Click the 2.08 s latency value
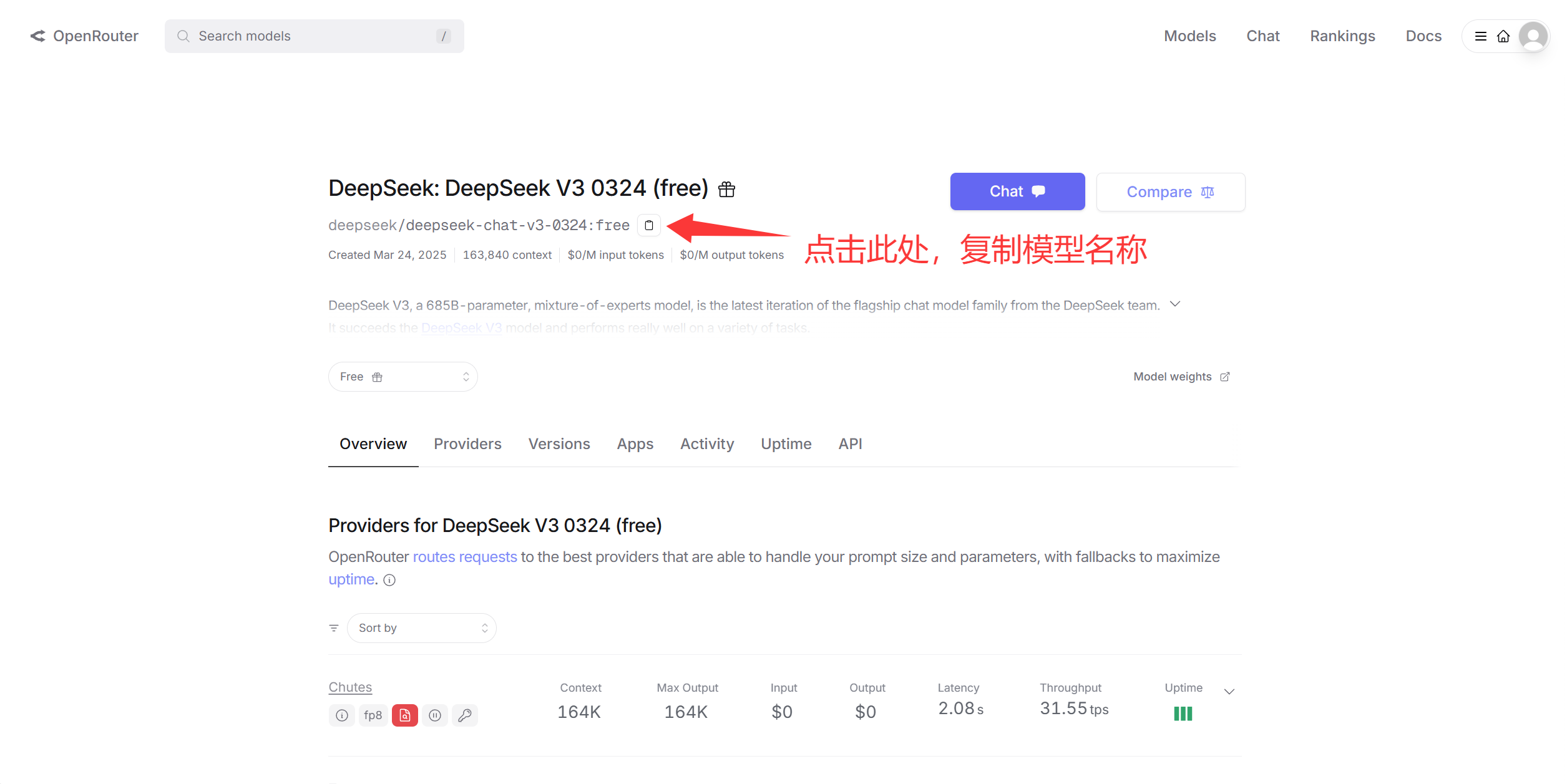1567x784 pixels. point(961,709)
